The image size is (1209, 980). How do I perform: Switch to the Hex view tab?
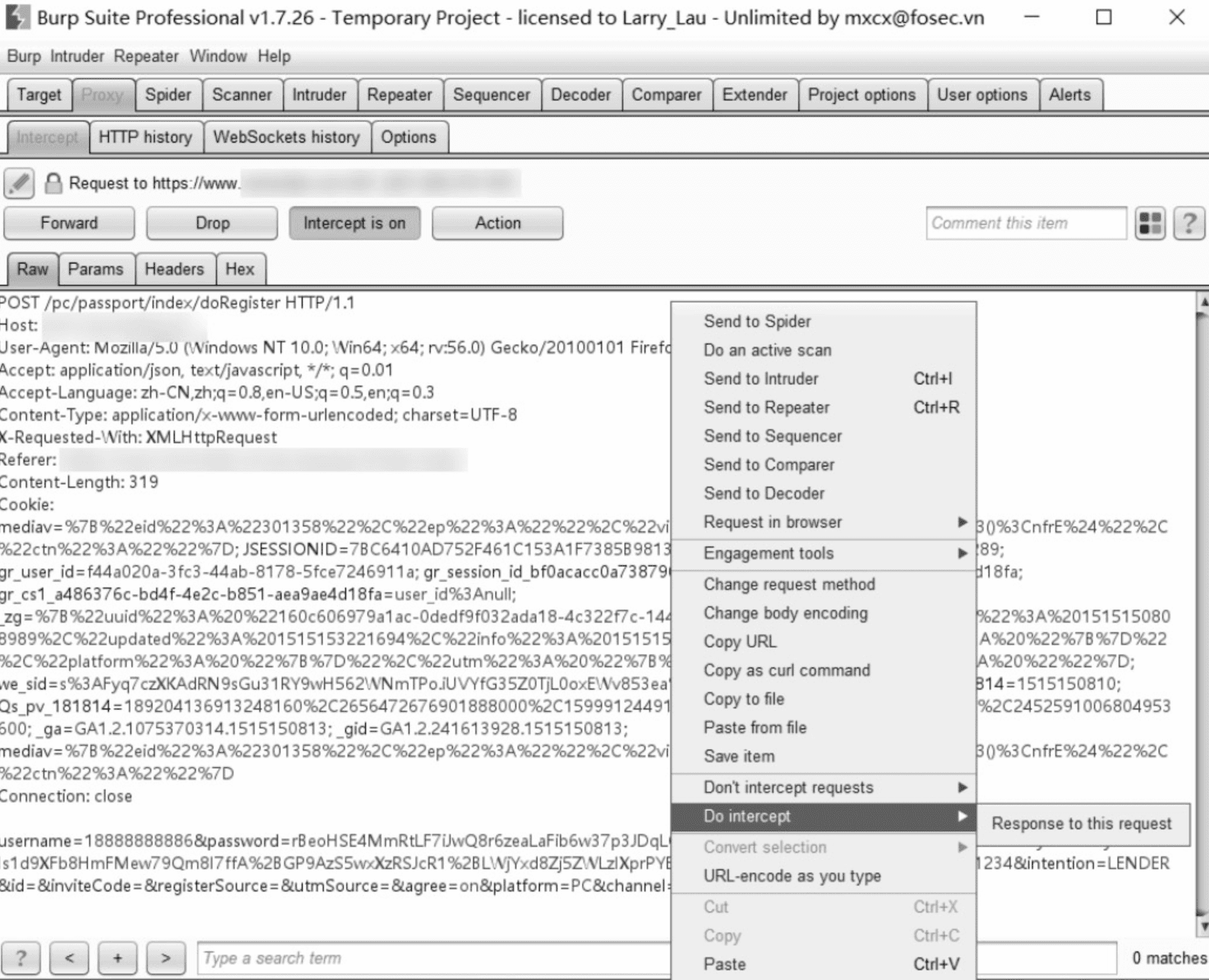point(240,269)
